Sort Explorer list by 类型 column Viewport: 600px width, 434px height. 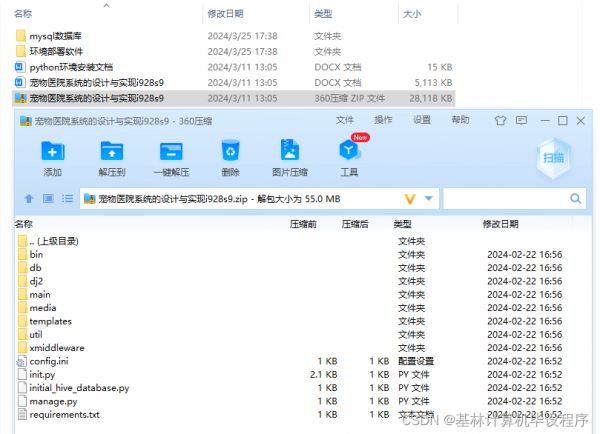[323, 14]
